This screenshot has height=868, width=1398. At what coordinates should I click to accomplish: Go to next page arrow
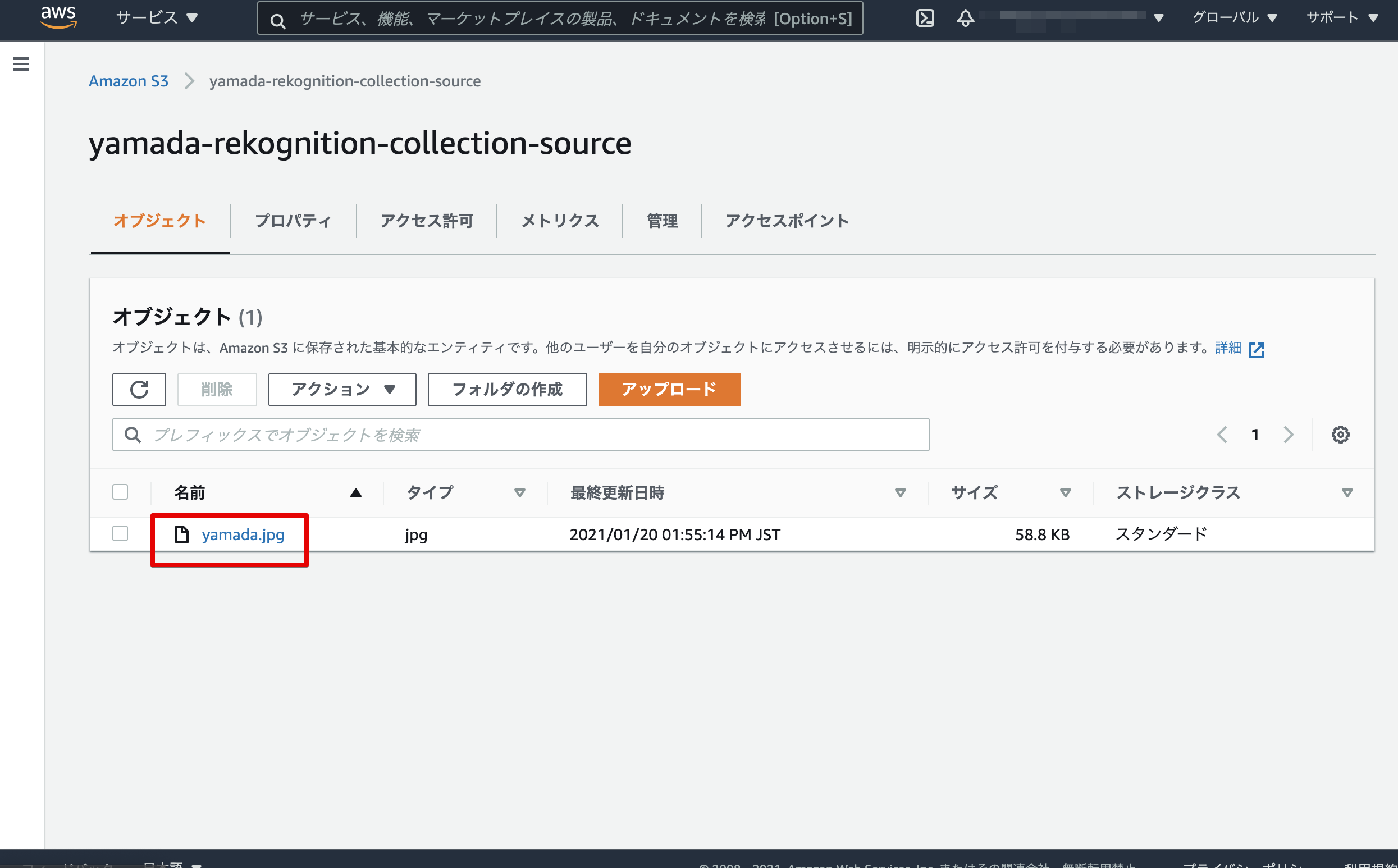point(1289,435)
